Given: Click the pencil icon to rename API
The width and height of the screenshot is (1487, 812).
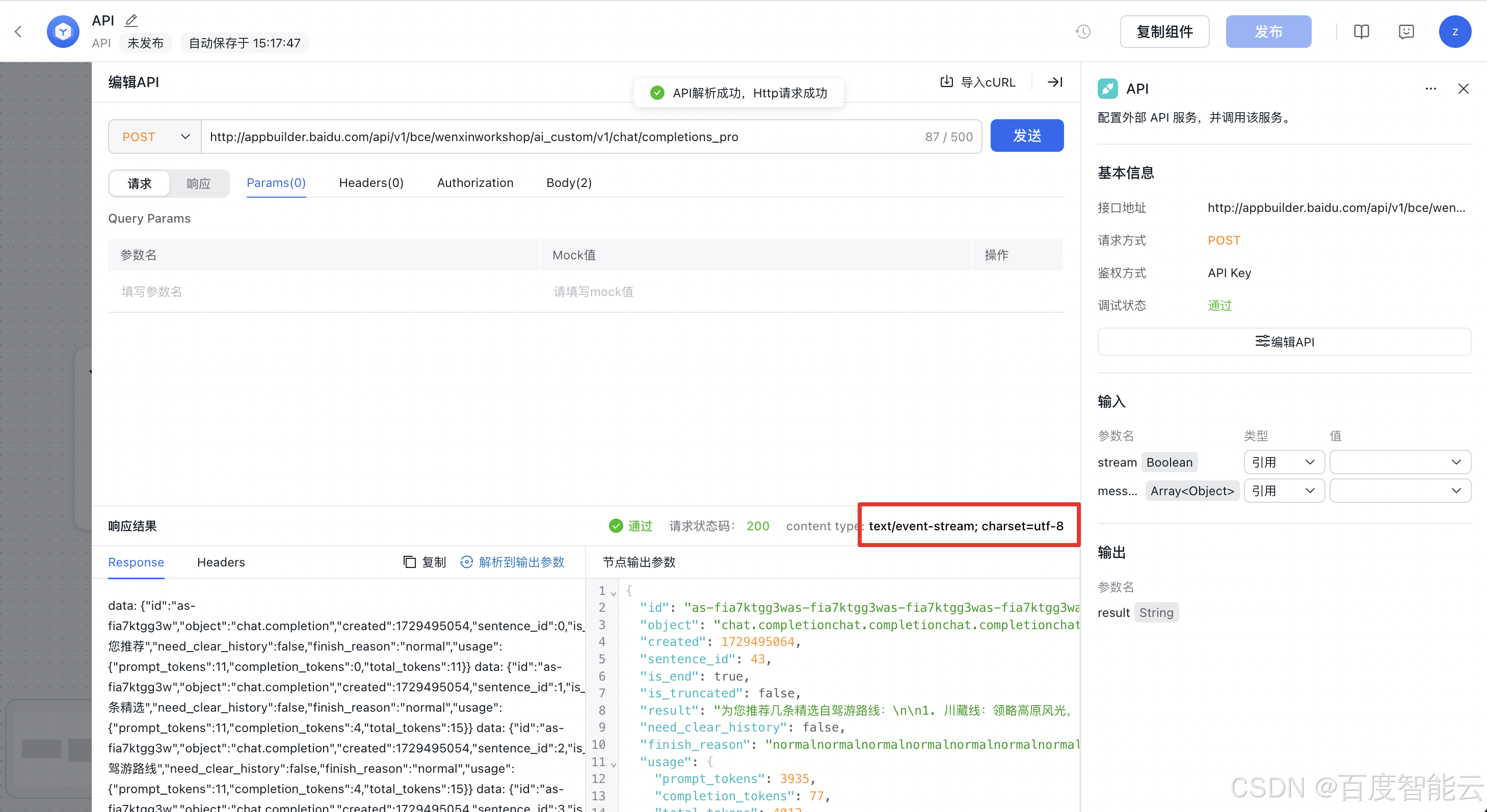Looking at the screenshot, I should (x=131, y=20).
